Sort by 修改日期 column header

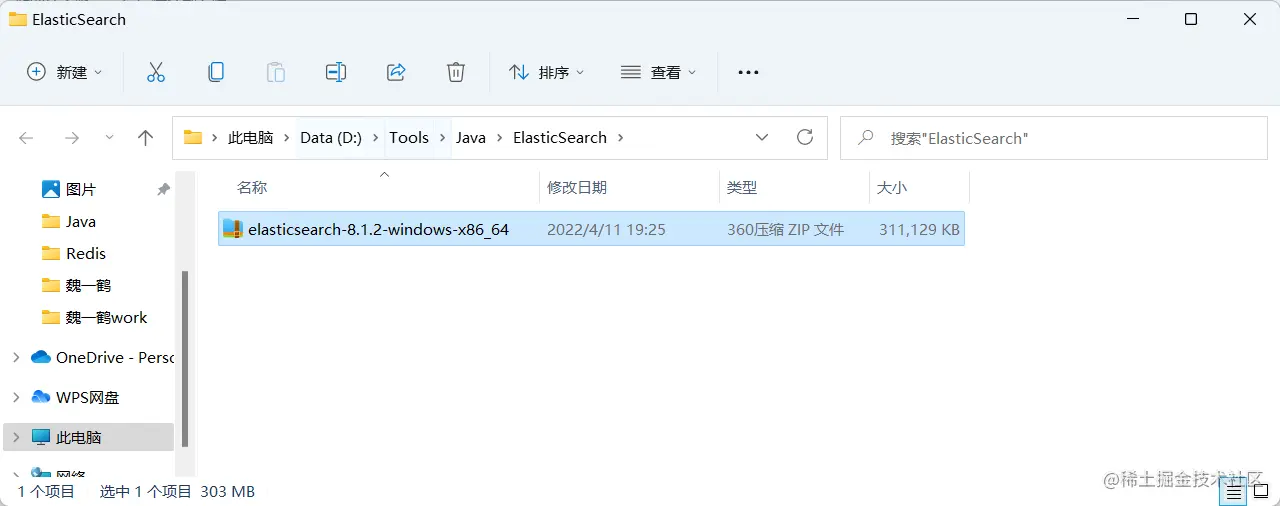click(x=577, y=187)
